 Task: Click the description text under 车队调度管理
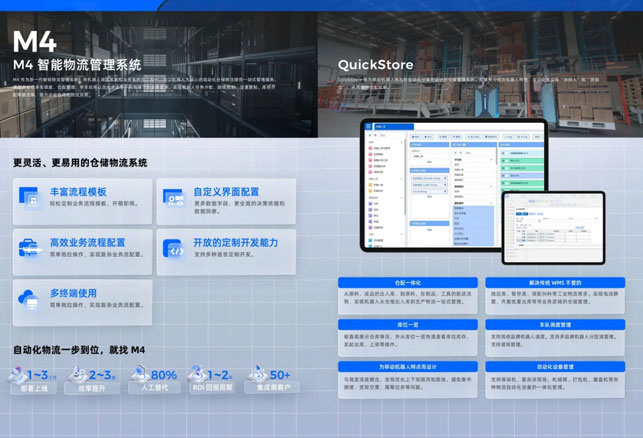[x=554, y=340]
